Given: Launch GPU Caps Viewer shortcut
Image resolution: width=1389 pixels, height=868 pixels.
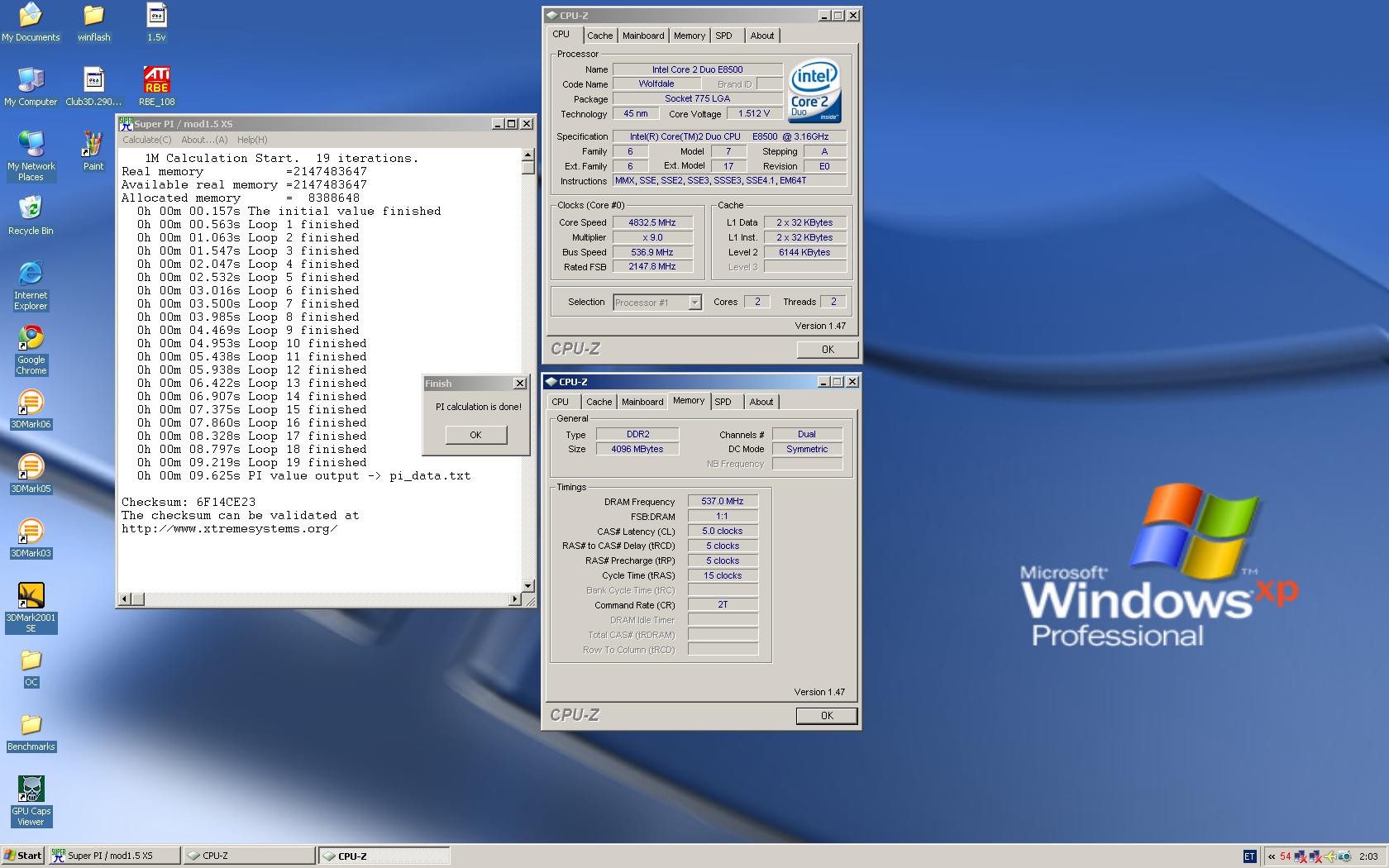Looking at the screenshot, I should click(x=31, y=801).
